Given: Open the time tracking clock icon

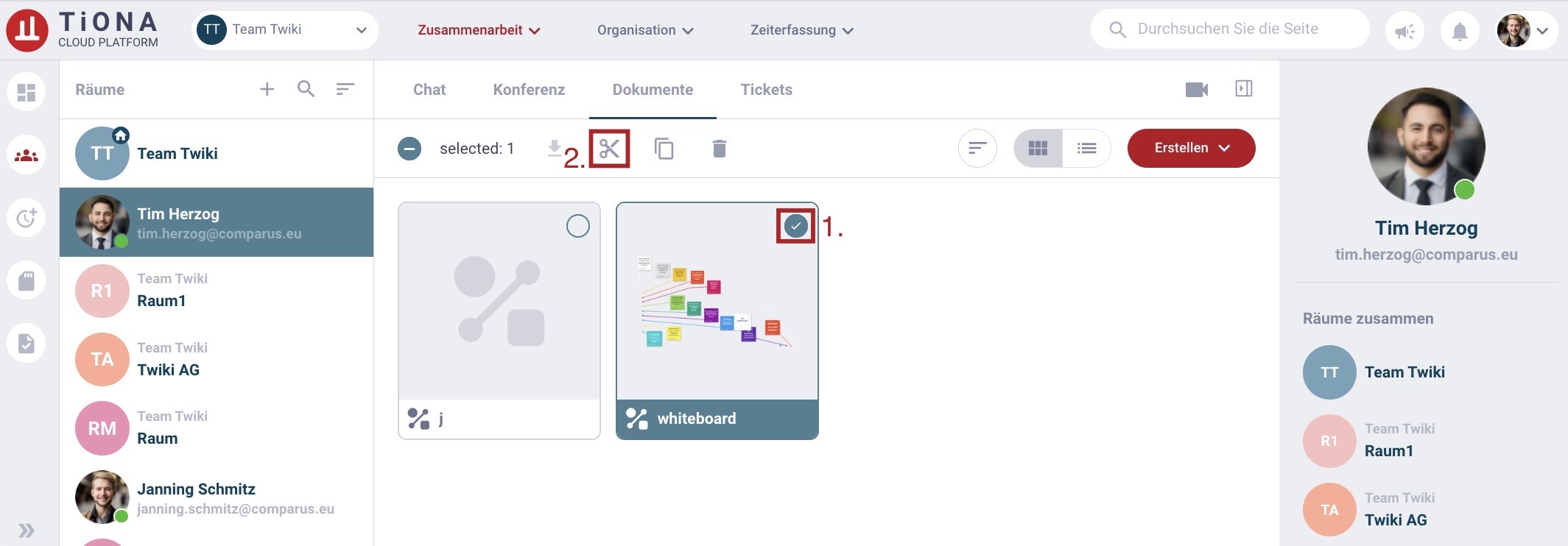Looking at the screenshot, I should coord(27,218).
